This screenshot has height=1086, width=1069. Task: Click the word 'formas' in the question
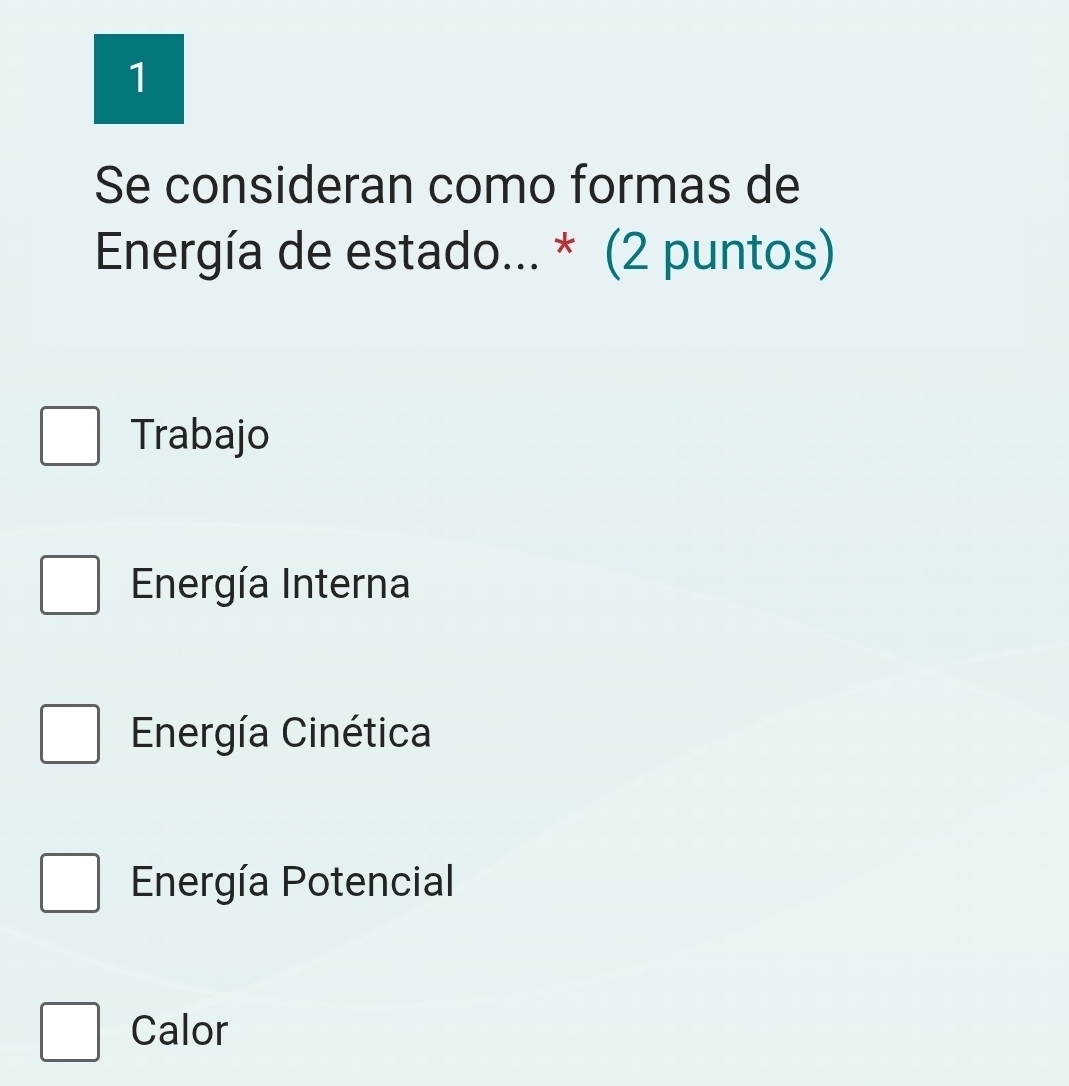click(656, 186)
